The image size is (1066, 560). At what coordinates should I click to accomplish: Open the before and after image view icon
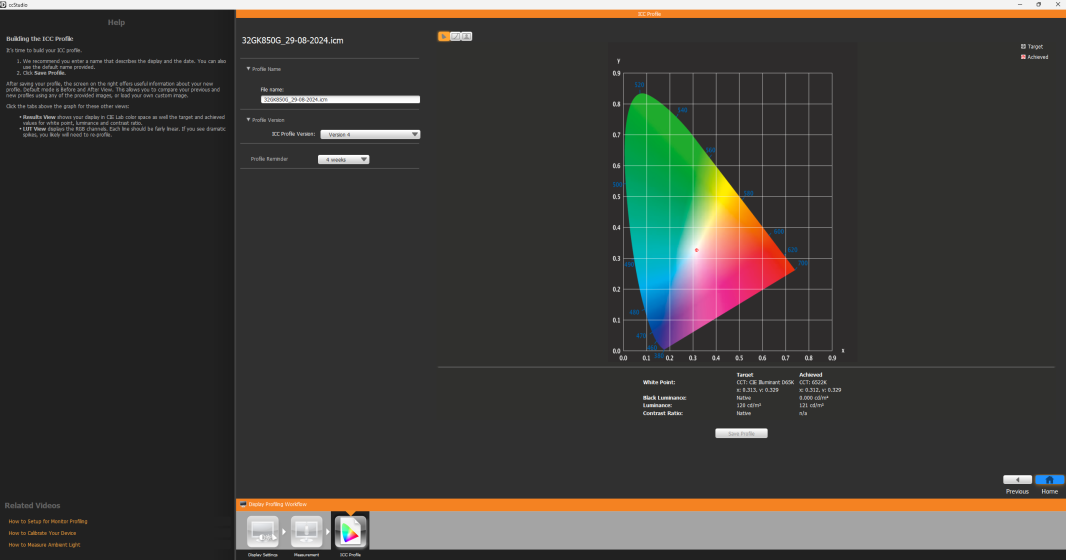pyautogui.click(x=466, y=36)
